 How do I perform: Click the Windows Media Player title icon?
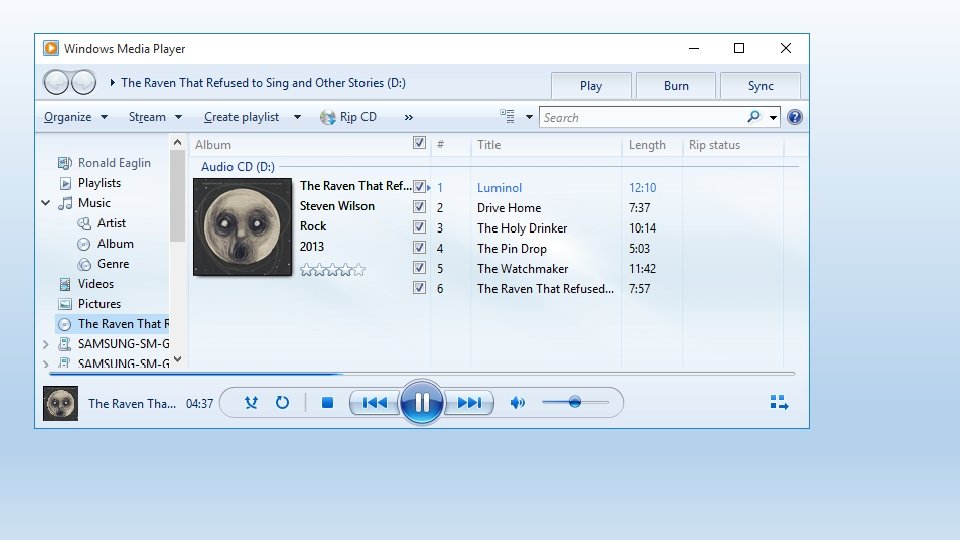[51, 48]
